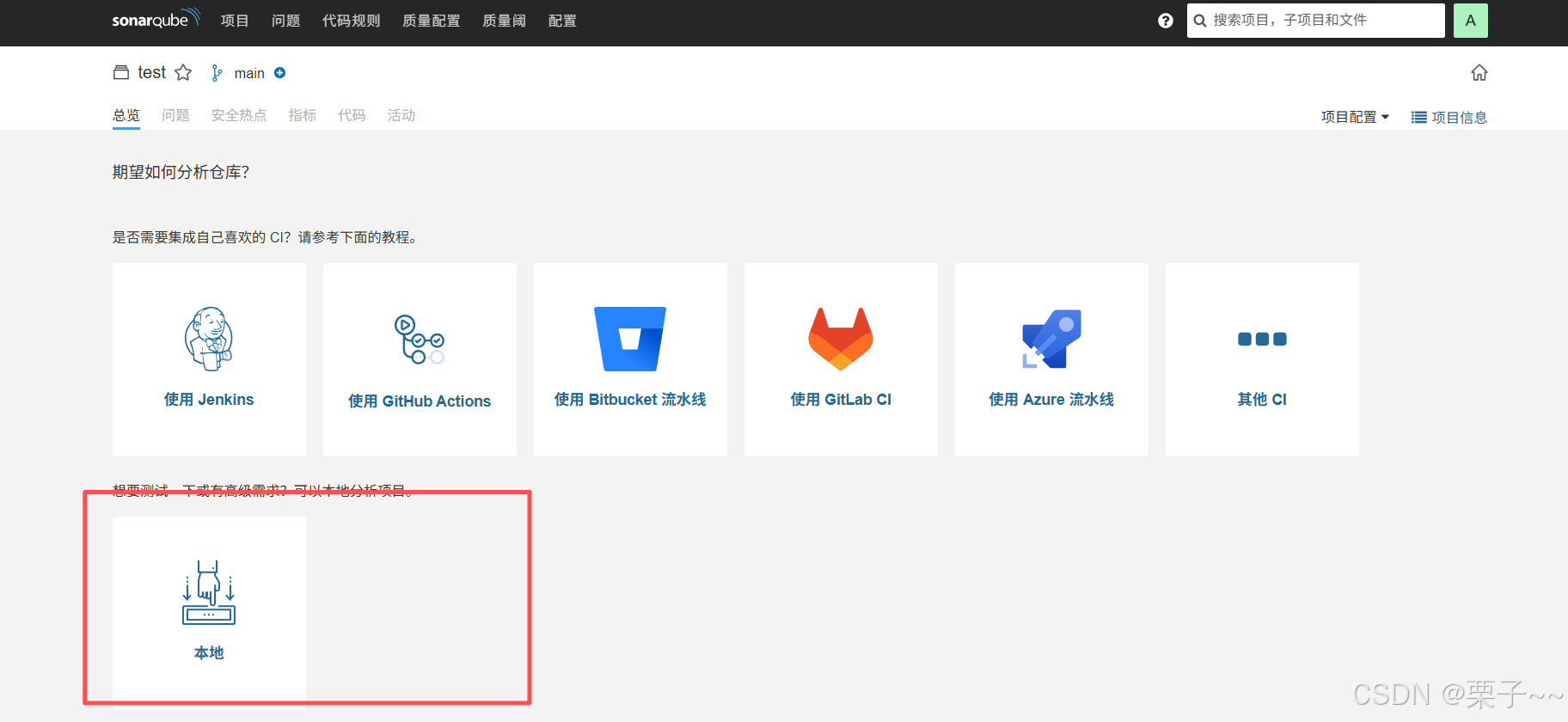Open 代码规则 in top navigation
1568x722 pixels.
[x=351, y=21]
